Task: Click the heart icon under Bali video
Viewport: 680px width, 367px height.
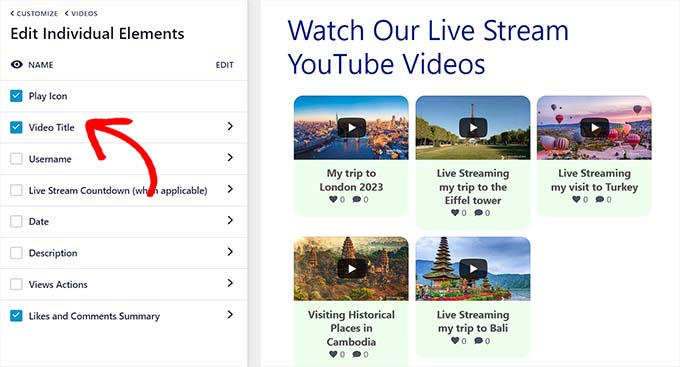Action: click(455, 341)
